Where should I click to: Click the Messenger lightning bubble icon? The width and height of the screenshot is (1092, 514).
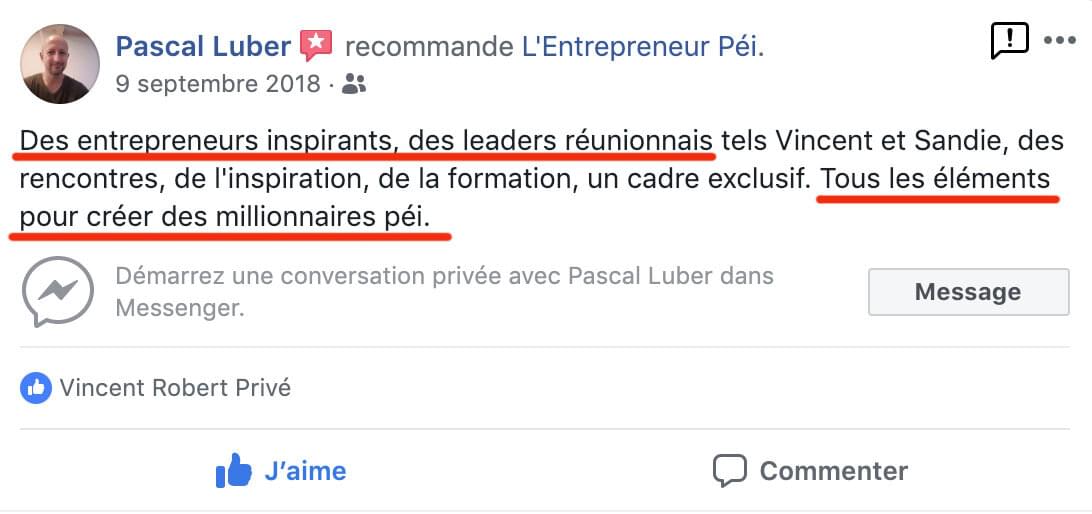tap(58, 291)
